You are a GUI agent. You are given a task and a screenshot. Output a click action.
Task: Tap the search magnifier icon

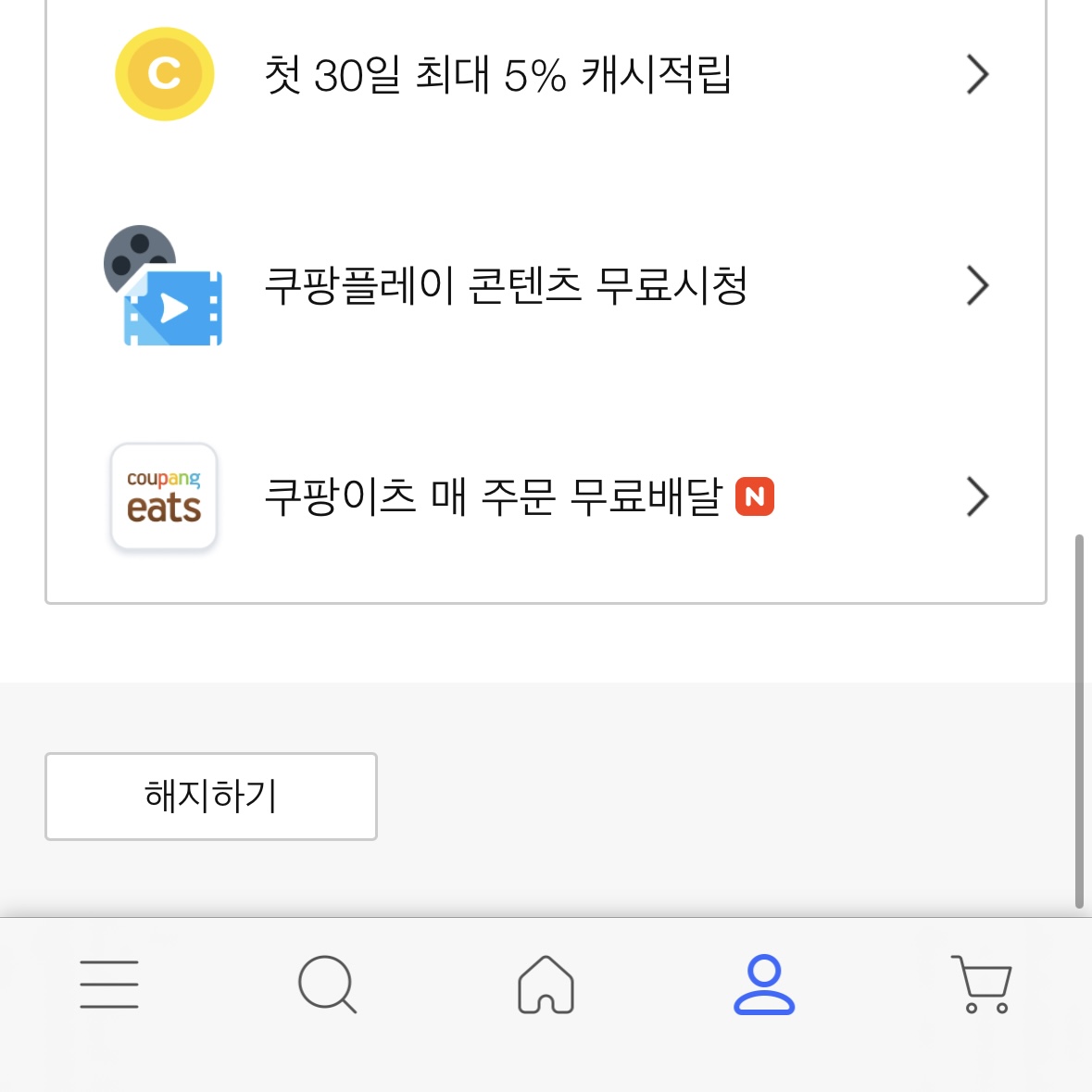[327, 985]
